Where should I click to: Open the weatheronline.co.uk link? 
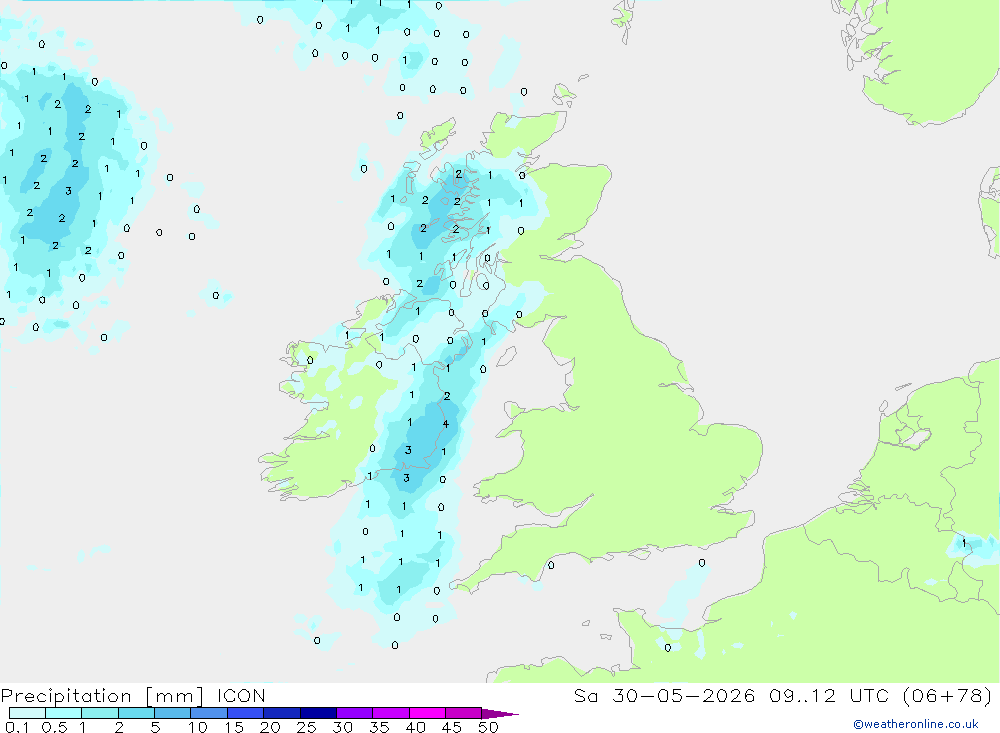click(916, 724)
